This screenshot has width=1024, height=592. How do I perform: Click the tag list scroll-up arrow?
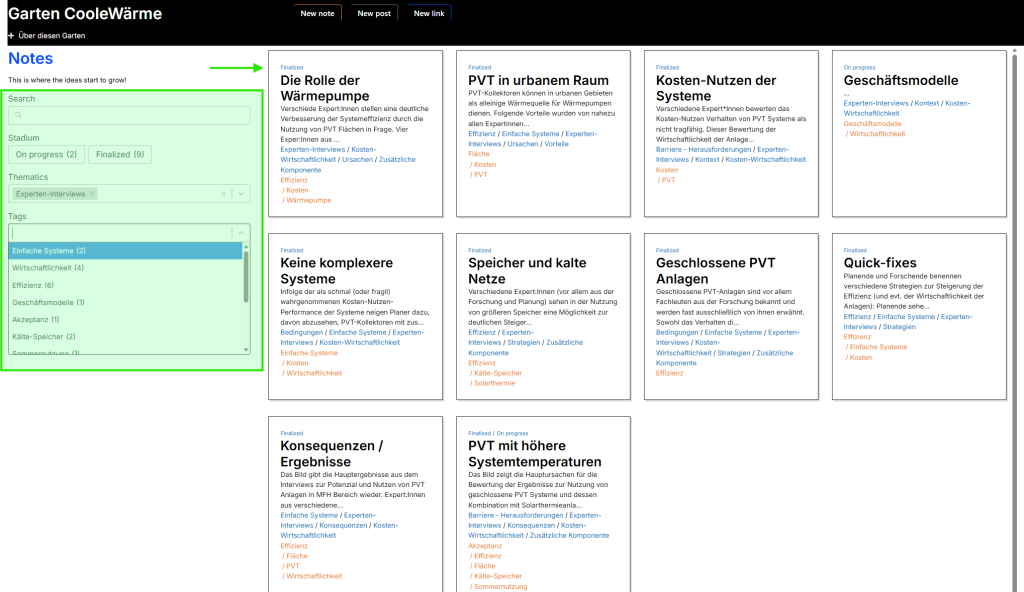246,247
